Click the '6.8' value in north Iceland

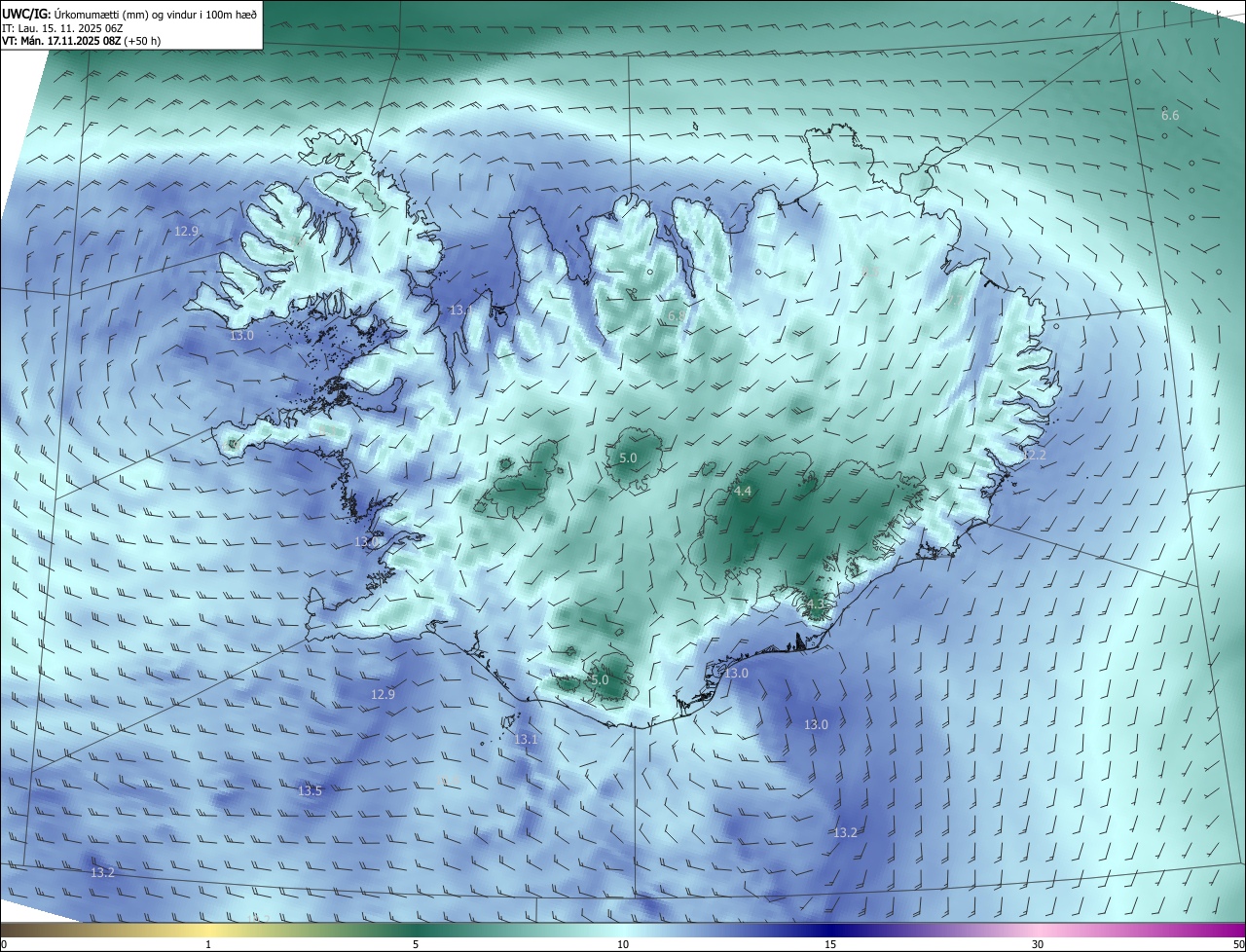point(676,316)
